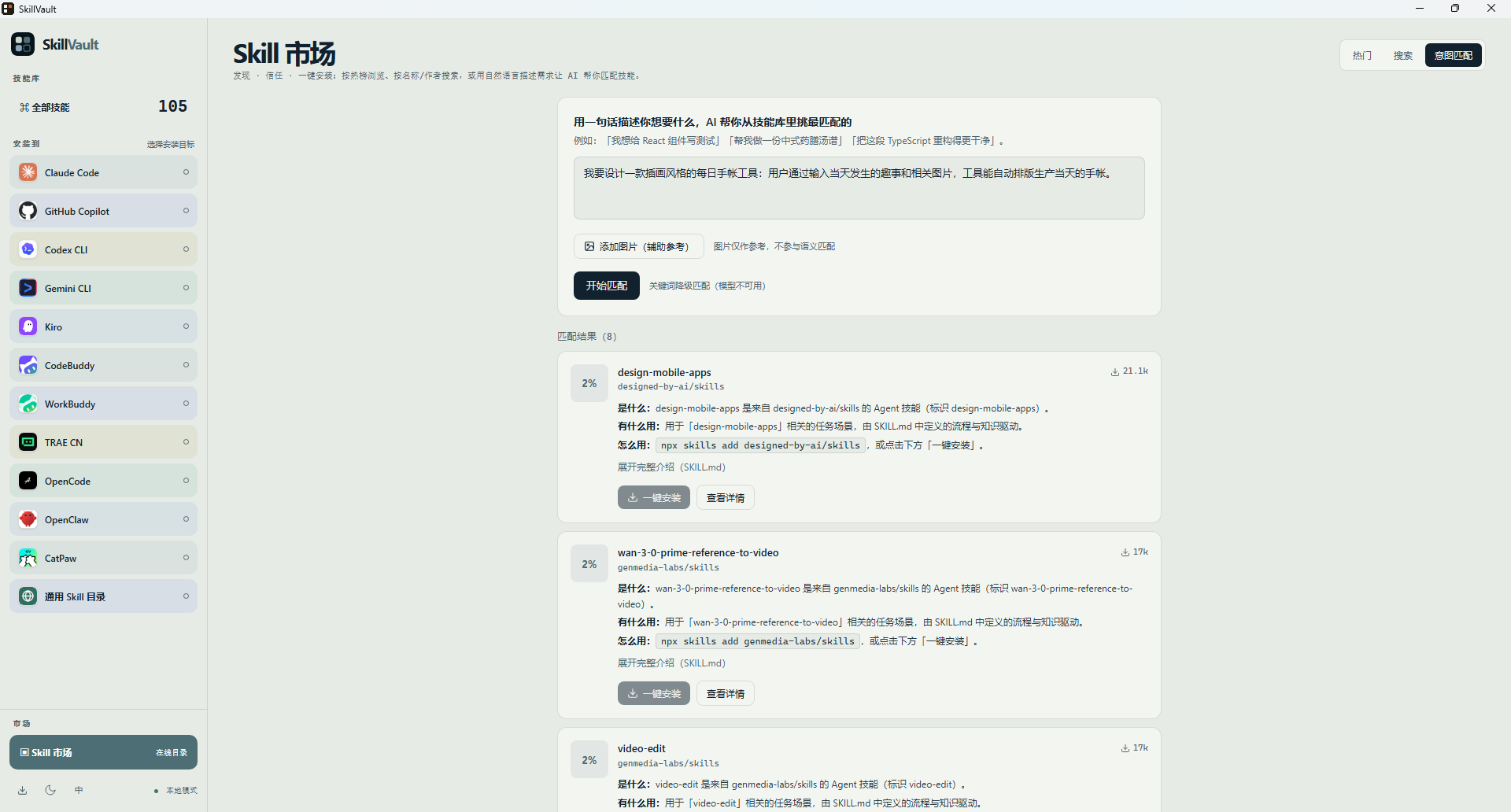Open the 选择安装目标 selector
This screenshot has height=812, width=1511.
(x=171, y=144)
